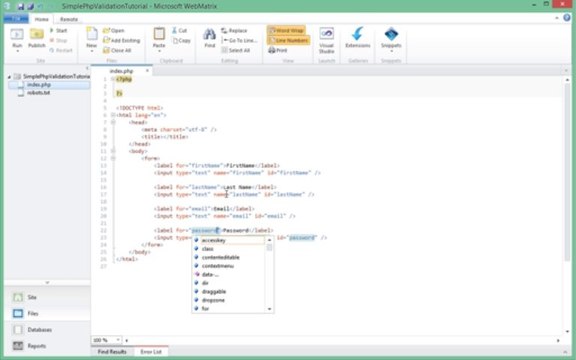Viewport: 576px width, 360px height.
Task: Click the Publish folder icon
Action: pyautogui.click(x=37, y=35)
